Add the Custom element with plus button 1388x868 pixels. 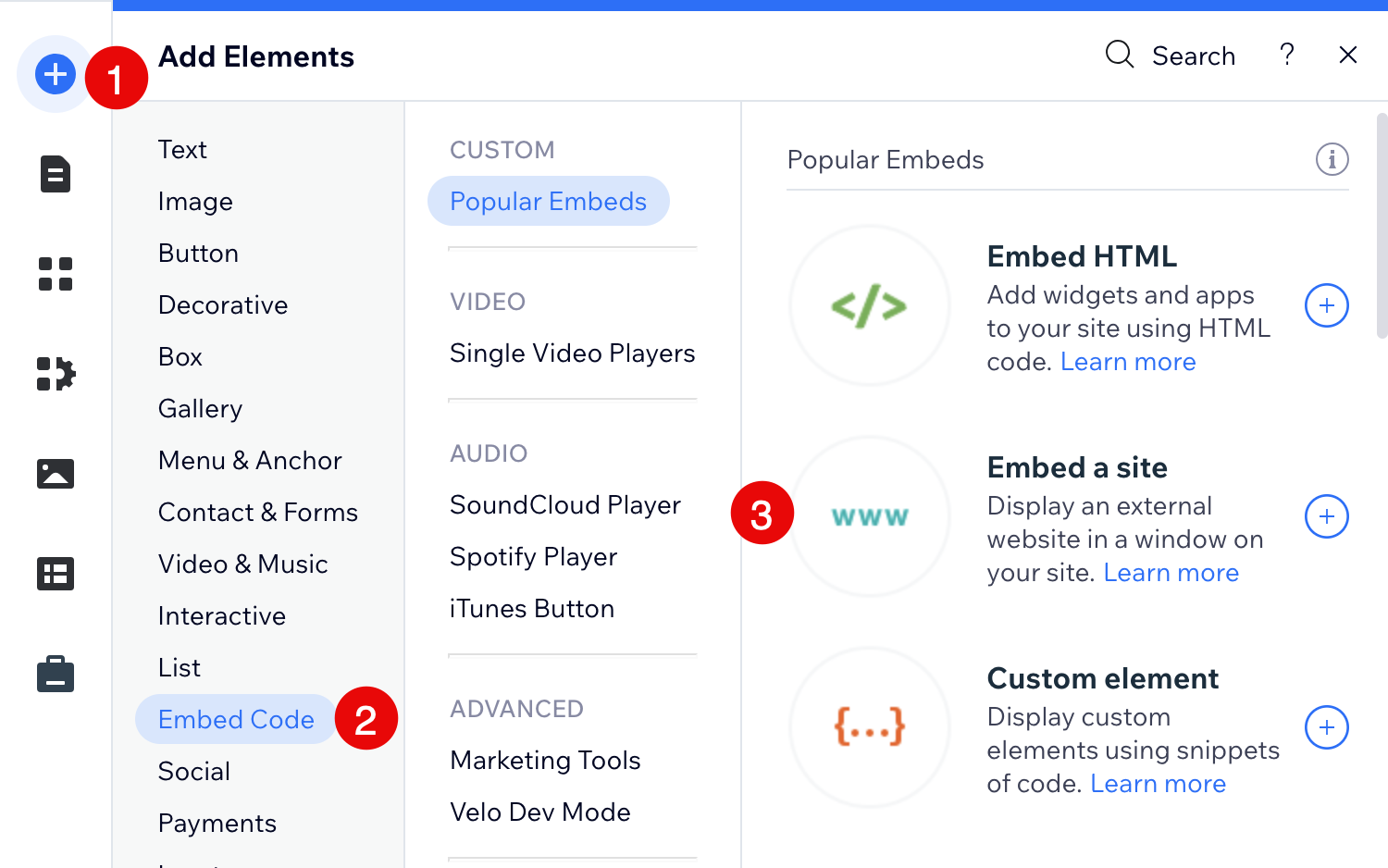tap(1327, 727)
